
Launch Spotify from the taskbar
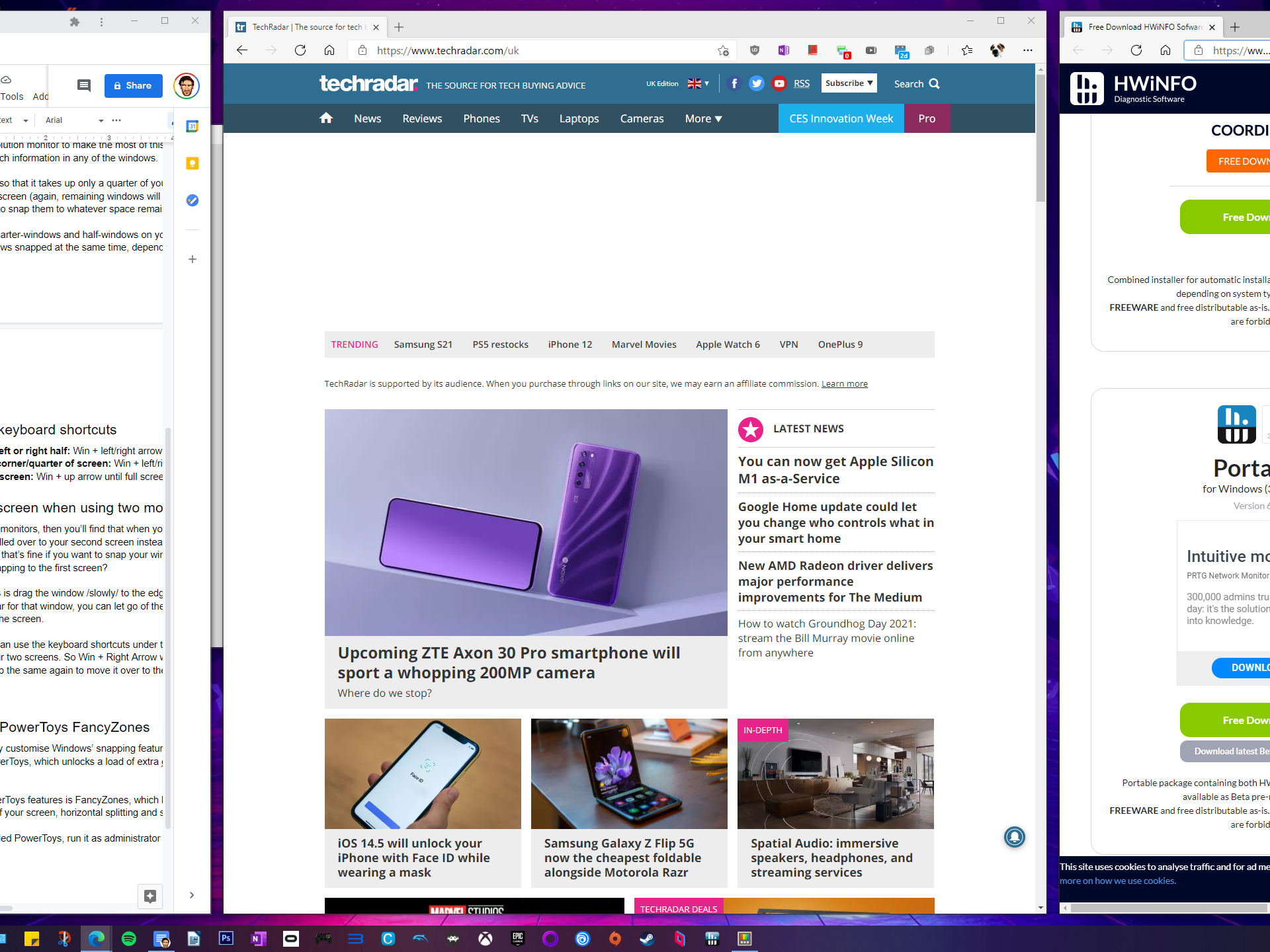tap(129, 938)
